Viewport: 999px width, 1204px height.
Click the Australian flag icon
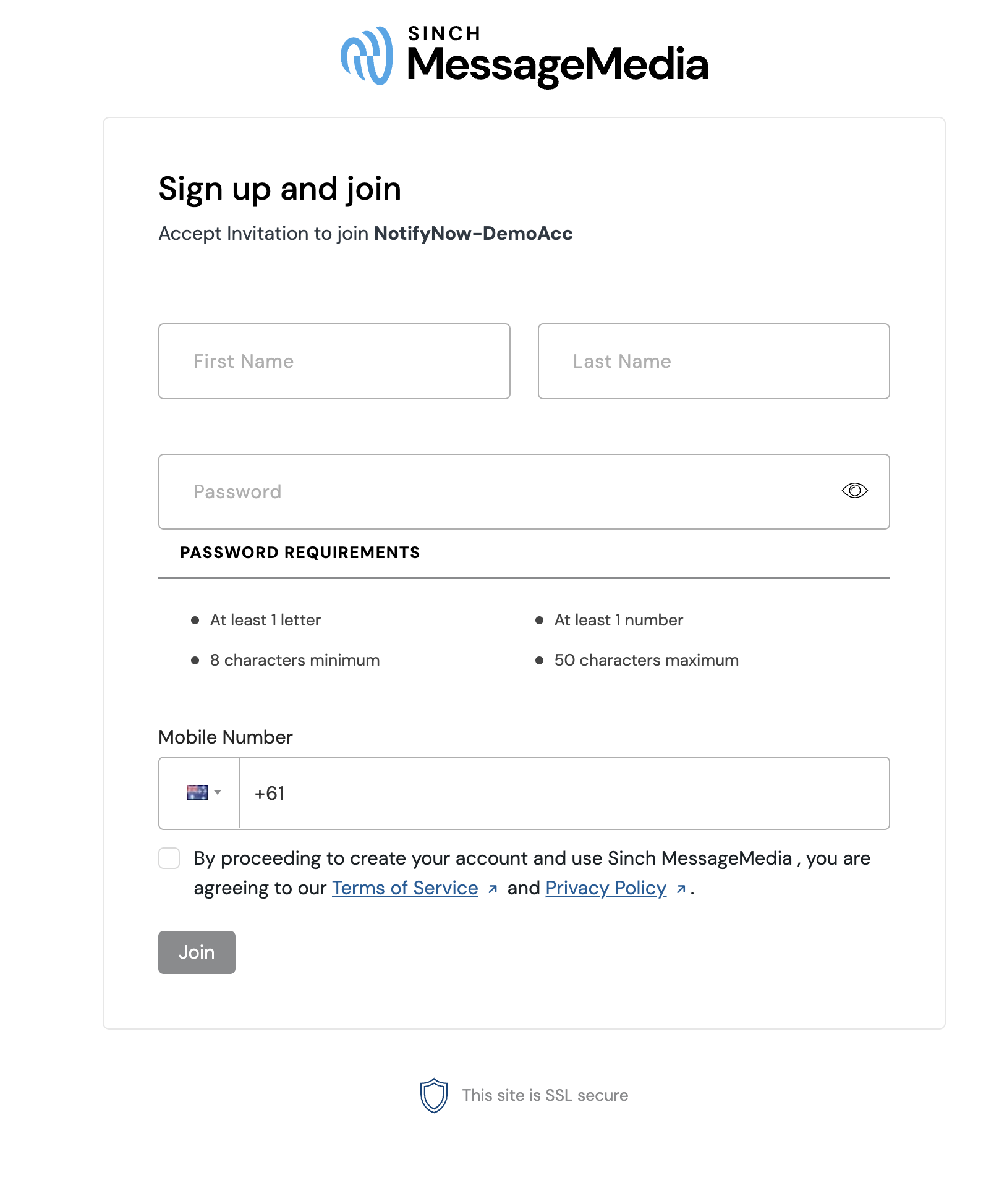[x=197, y=792]
